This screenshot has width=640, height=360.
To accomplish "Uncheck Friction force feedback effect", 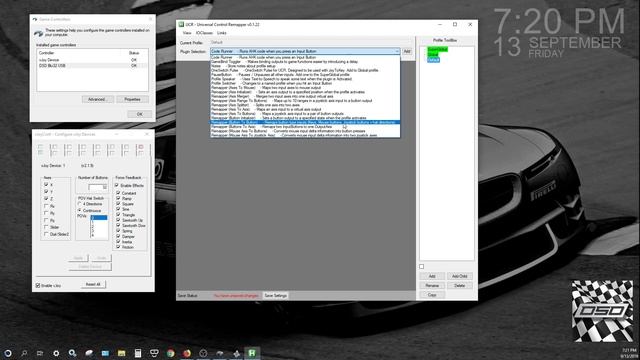I will pos(118,247).
